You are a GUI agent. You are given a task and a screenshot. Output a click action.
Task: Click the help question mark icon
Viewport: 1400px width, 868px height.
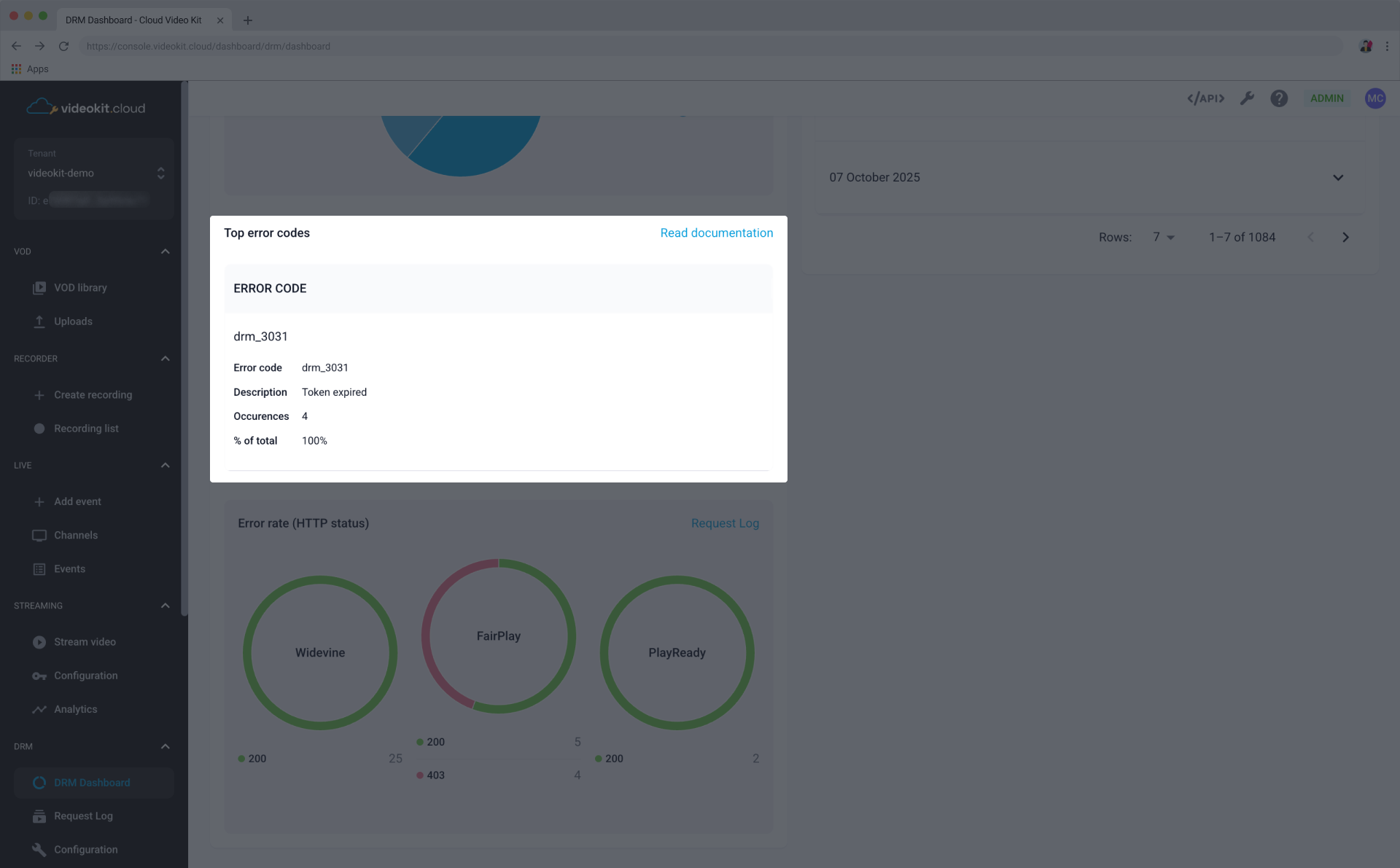click(x=1279, y=98)
